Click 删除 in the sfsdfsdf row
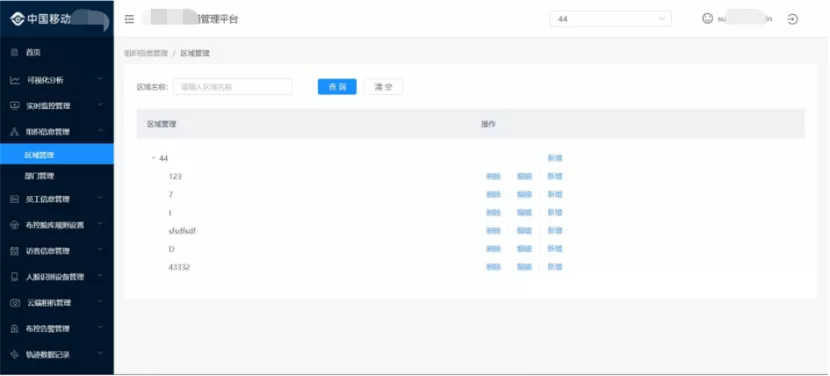This screenshot has height=376, width=830. pos(493,231)
